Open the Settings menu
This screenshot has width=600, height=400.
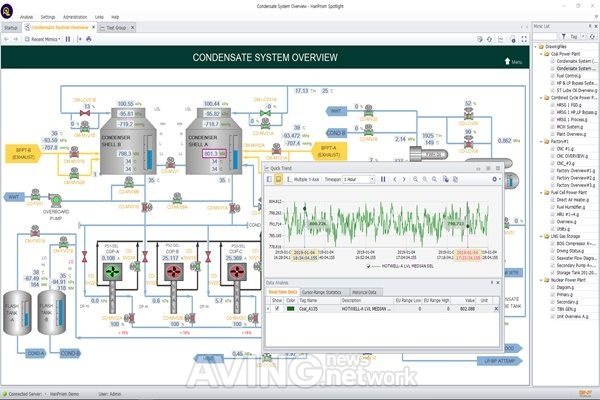[x=48, y=17]
